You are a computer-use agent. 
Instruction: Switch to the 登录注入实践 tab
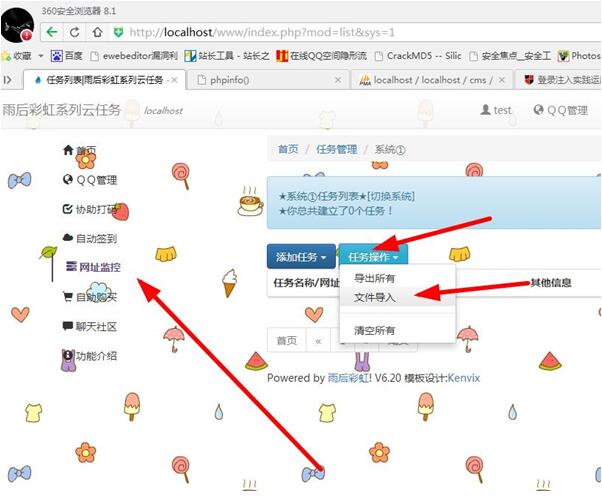pyautogui.click(x=557, y=80)
